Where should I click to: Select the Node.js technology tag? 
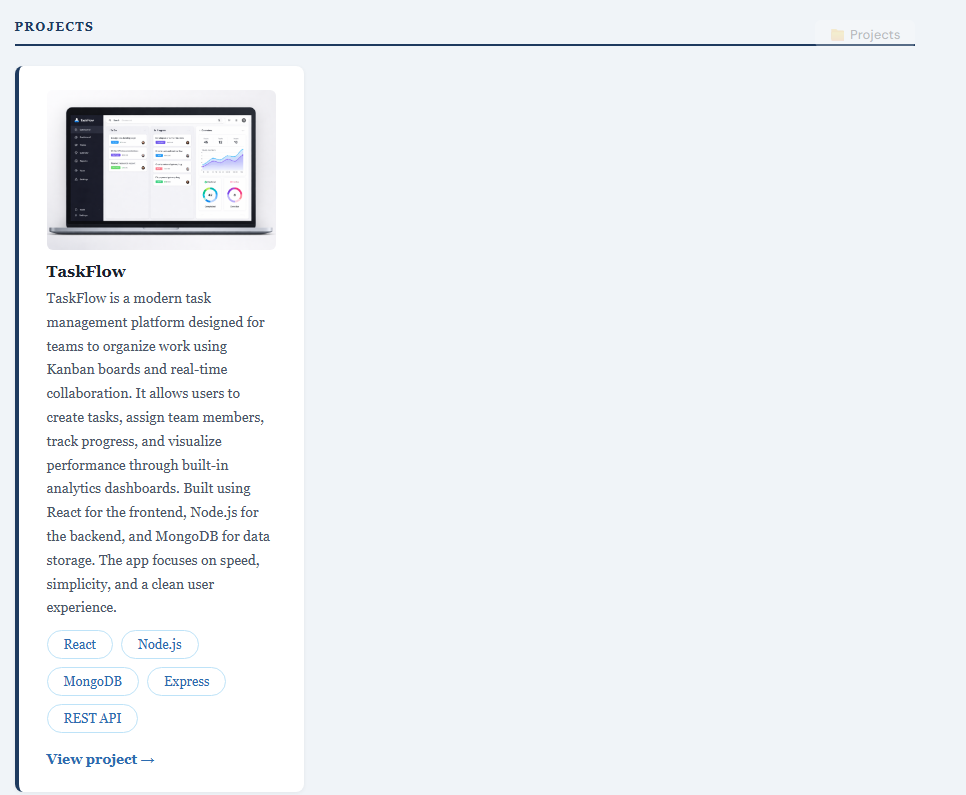pos(159,644)
